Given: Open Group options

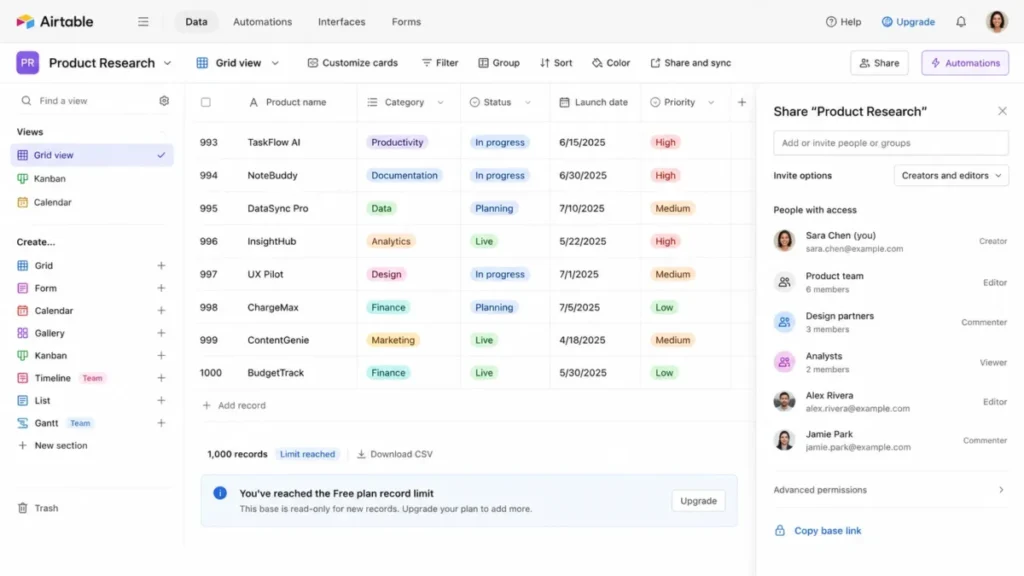Looking at the screenshot, I should tap(499, 63).
